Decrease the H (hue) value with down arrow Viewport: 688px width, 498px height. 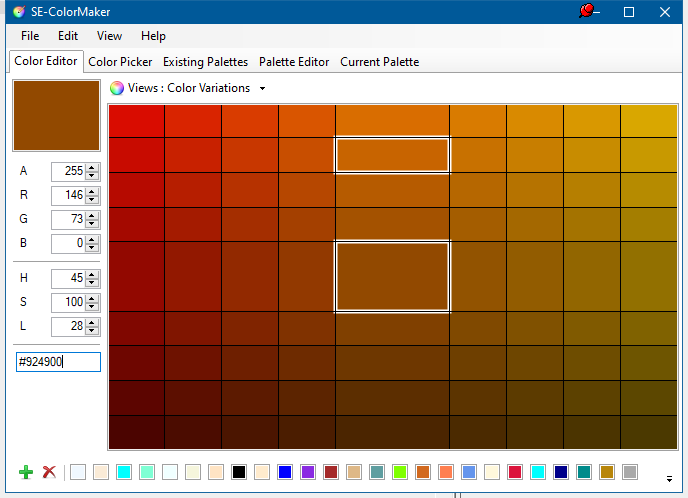pyautogui.click(x=92, y=283)
